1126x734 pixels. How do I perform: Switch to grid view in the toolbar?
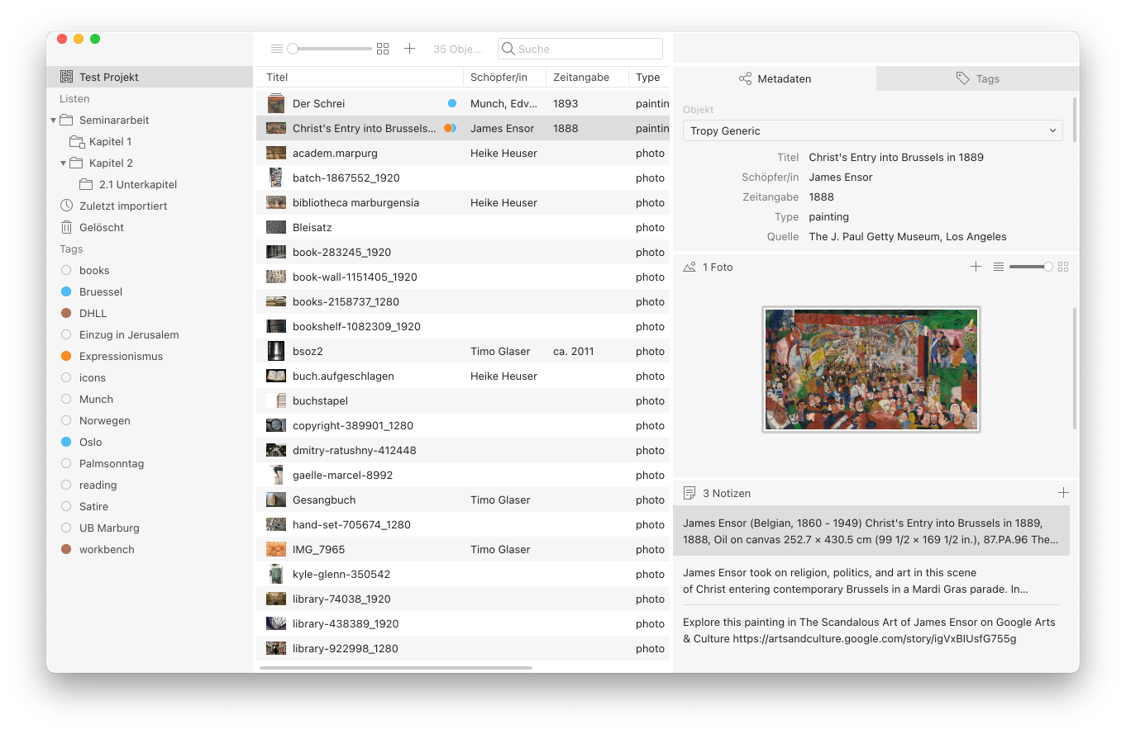pos(383,47)
